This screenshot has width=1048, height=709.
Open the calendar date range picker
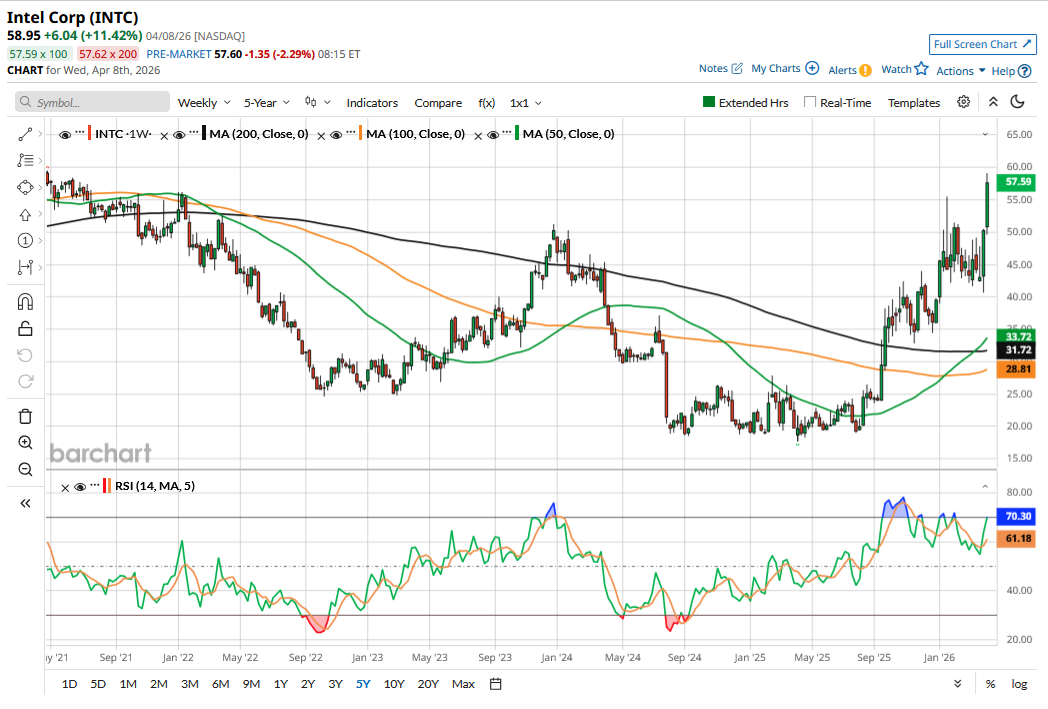pos(495,684)
